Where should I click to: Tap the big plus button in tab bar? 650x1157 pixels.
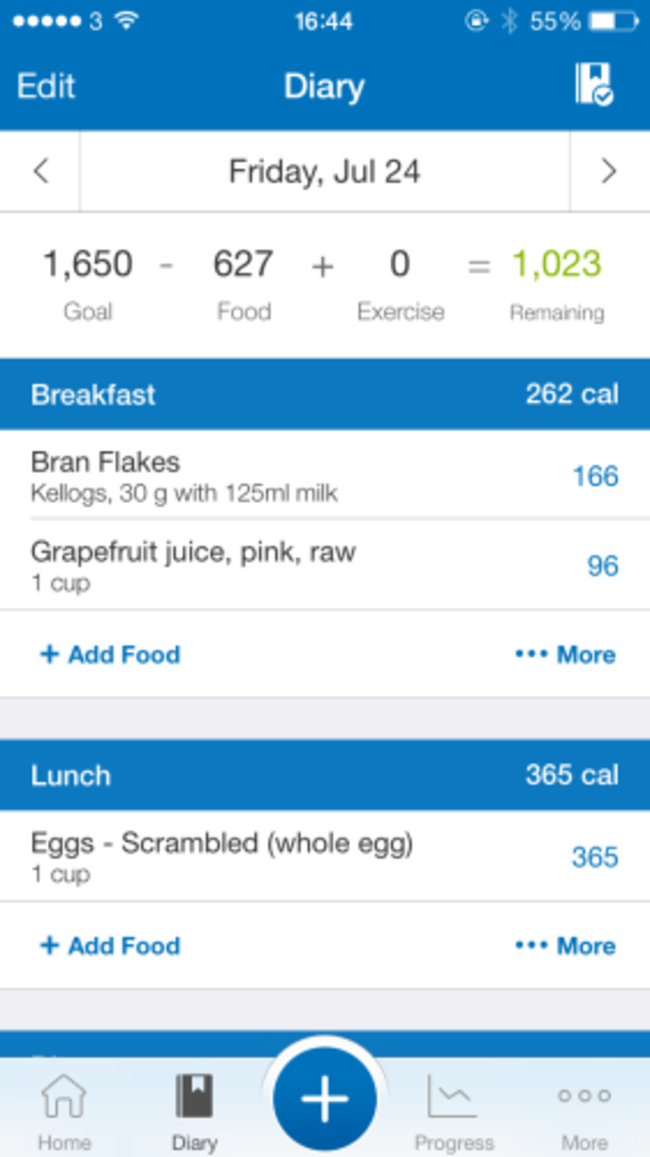[325, 1099]
